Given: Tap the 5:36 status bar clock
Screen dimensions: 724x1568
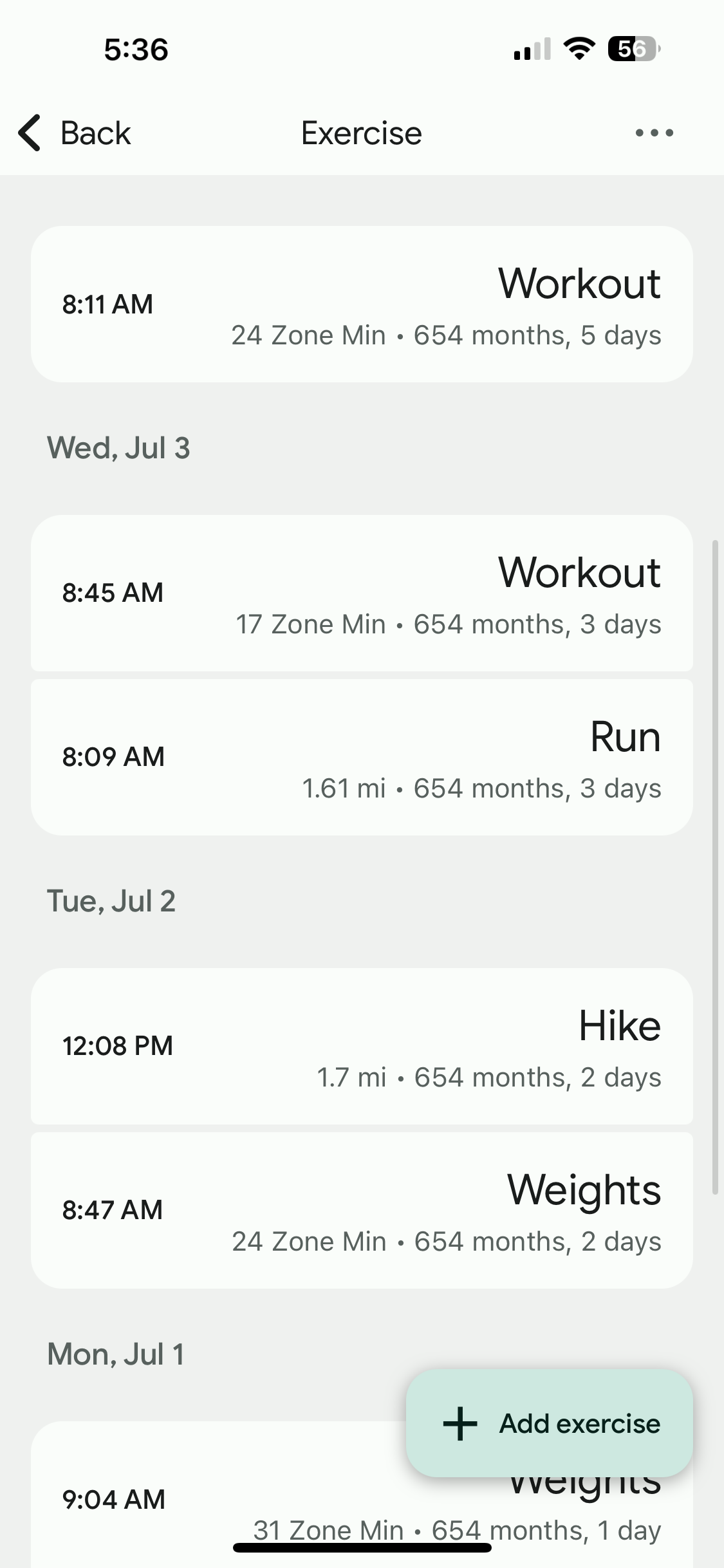Looking at the screenshot, I should coord(136,50).
